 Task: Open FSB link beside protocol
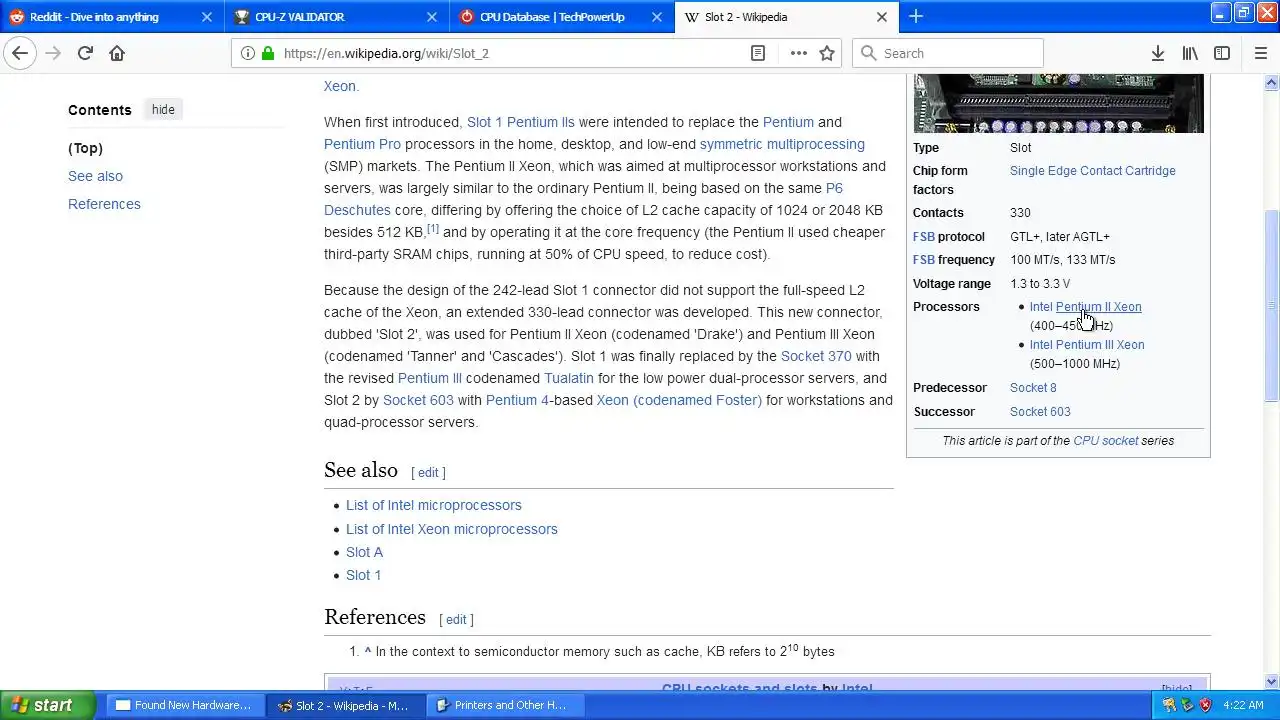[923, 237]
